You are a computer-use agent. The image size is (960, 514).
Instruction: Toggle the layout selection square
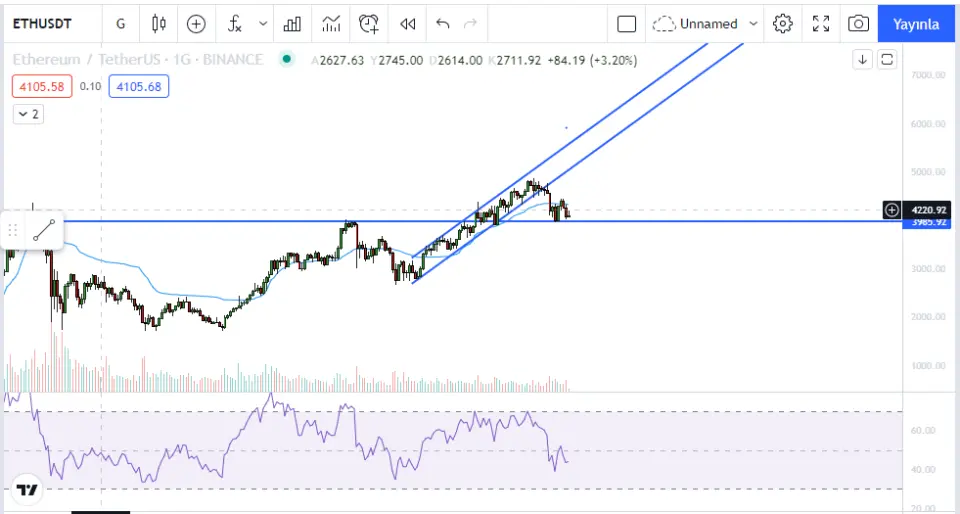[x=627, y=23]
